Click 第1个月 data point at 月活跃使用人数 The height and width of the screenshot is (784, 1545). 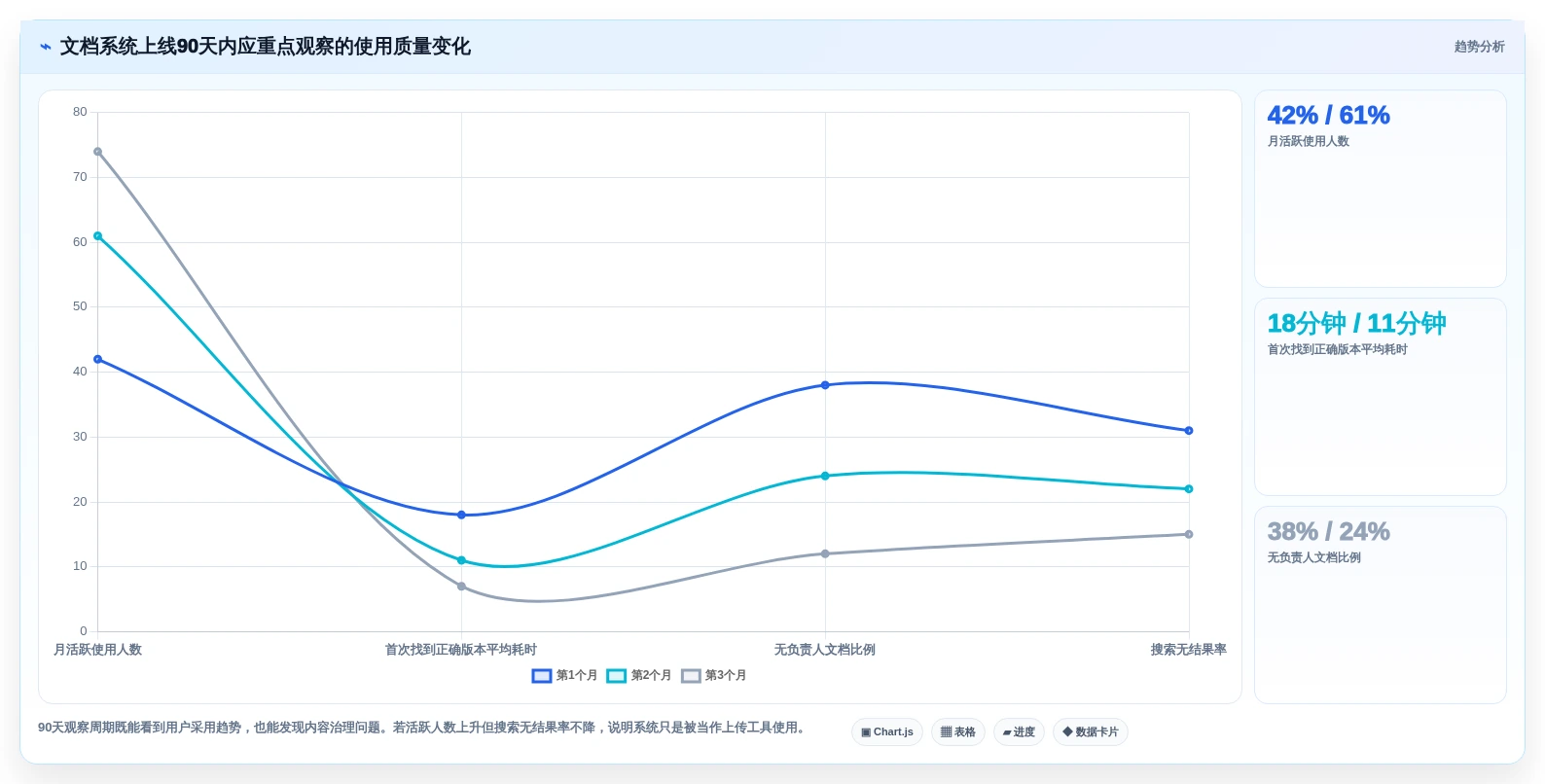tap(97, 359)
